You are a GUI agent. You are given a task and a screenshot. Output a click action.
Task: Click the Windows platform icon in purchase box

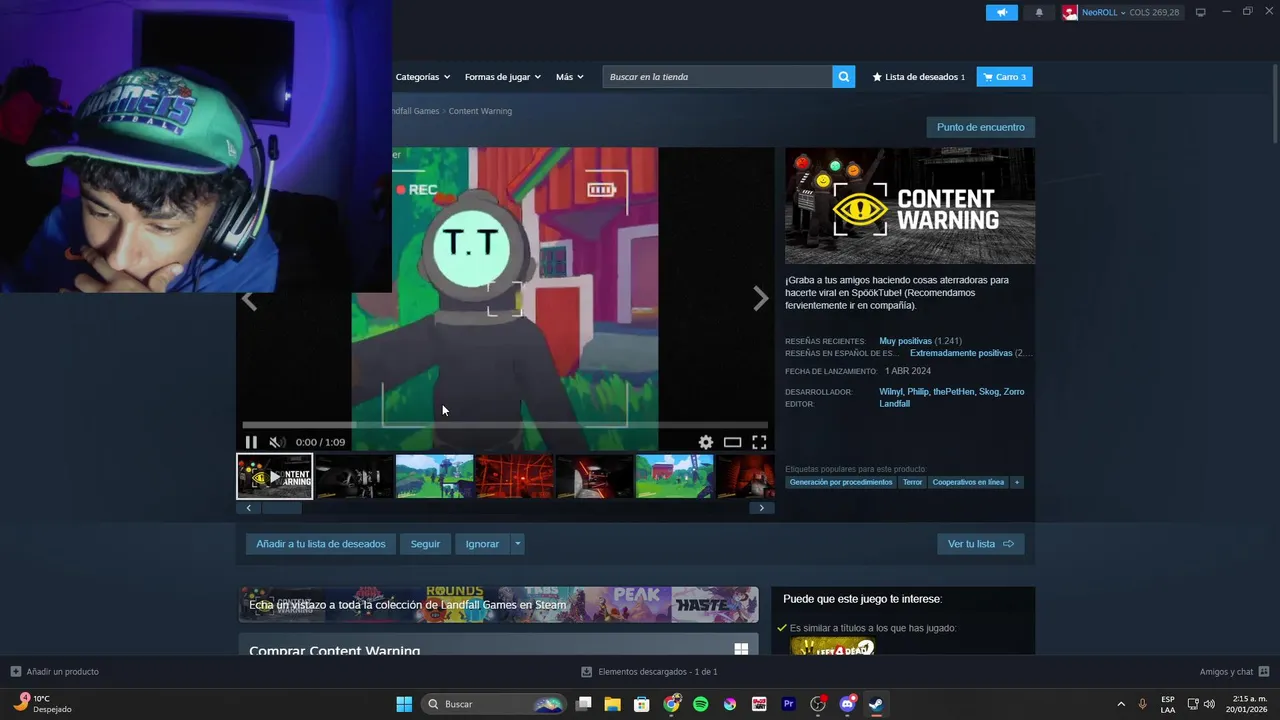[x=741, y=649]
